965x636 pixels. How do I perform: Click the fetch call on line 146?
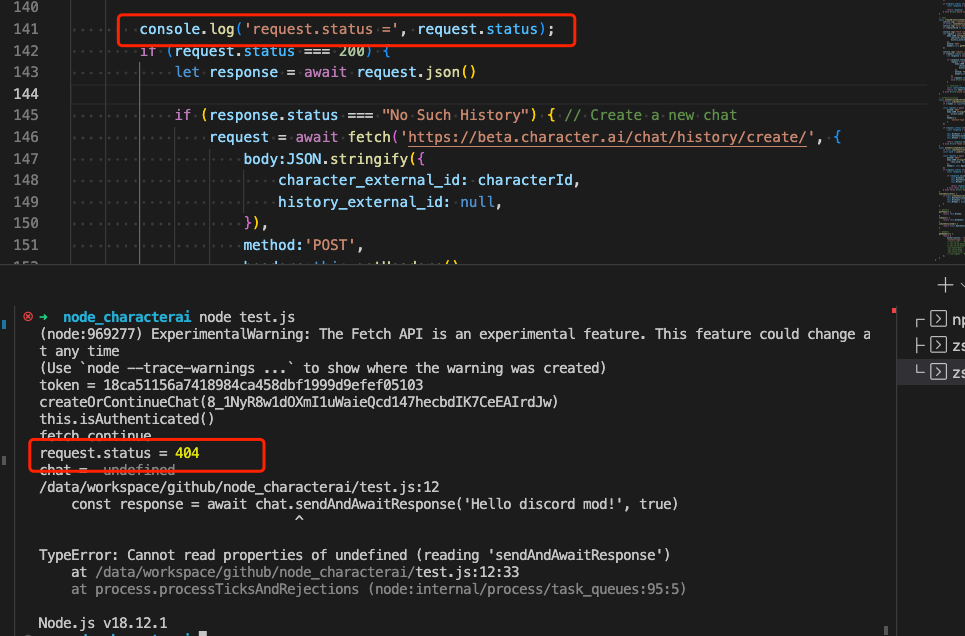click(x=371, y=136)
